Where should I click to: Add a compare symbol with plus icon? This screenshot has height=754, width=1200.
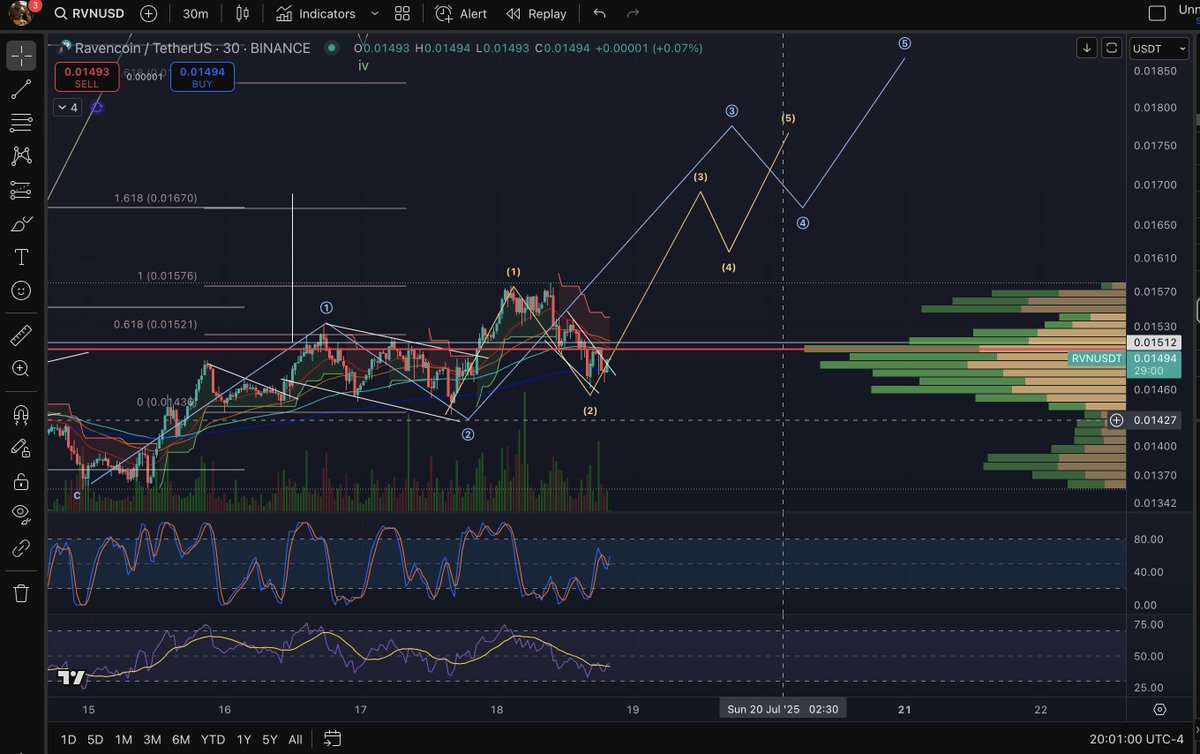(149, 14)
